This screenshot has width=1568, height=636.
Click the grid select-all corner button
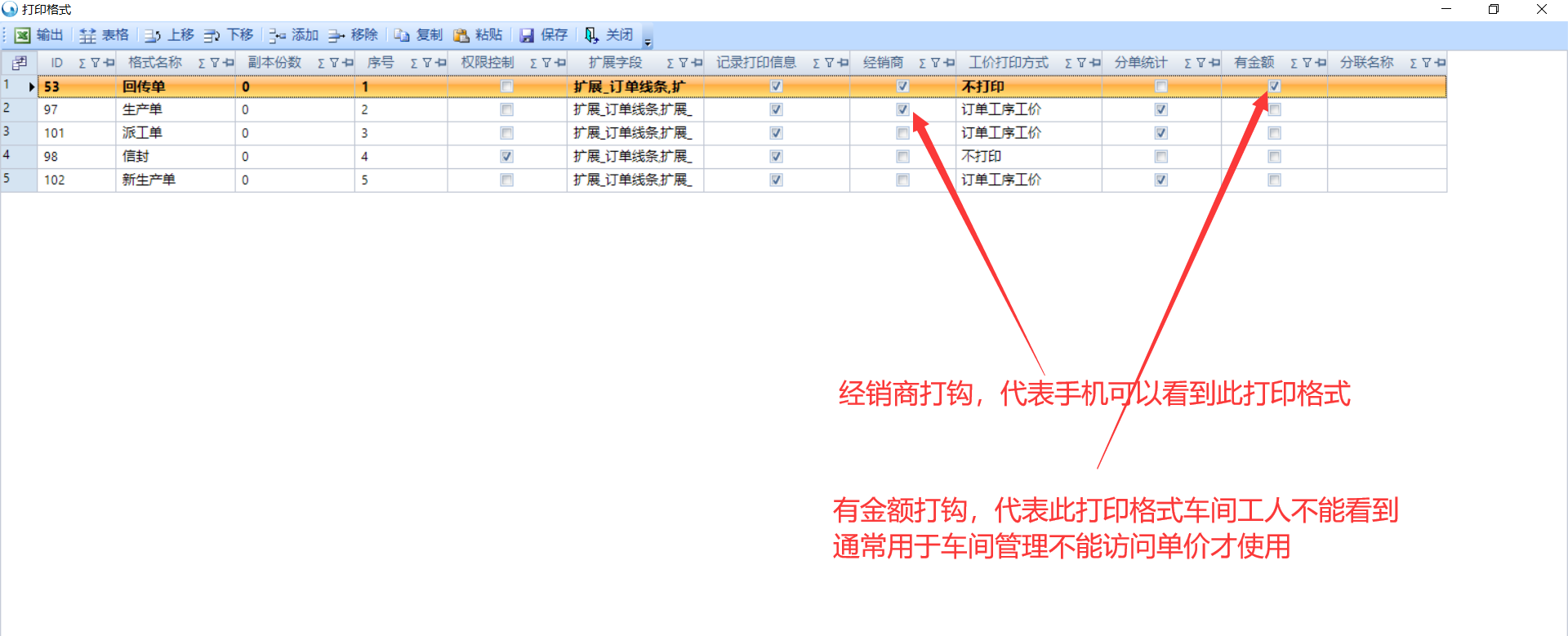[x=20, y=63]
